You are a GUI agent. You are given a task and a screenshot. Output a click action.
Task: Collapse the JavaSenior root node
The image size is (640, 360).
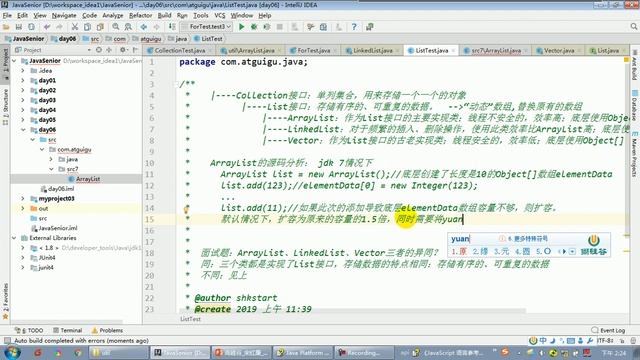click(x=14, y=61)
